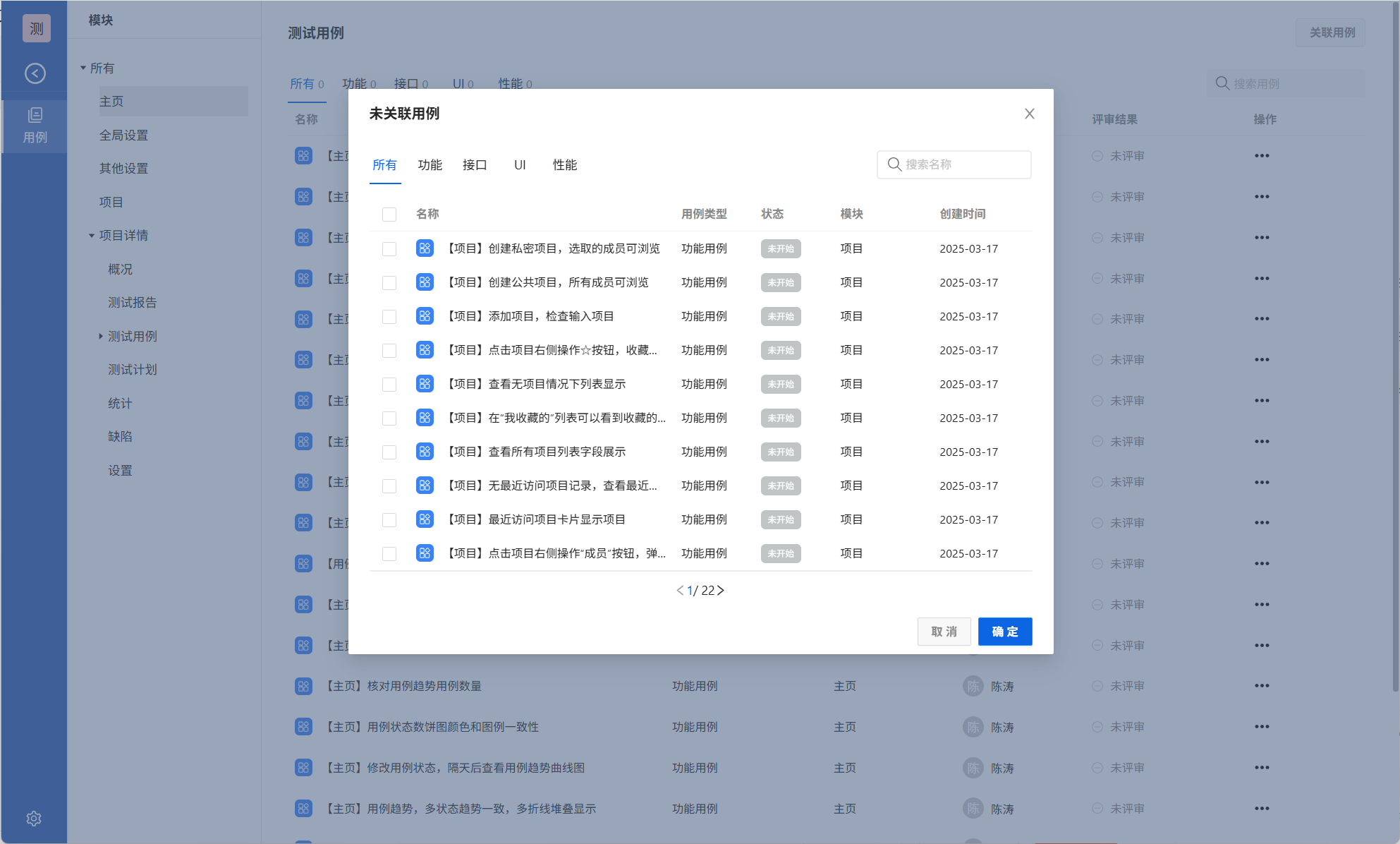Collapse the 项目详情 tree node
Image resolution: width=1400 pixels, height=844 pixels.
pyautogui.click(x=92, y=236)
